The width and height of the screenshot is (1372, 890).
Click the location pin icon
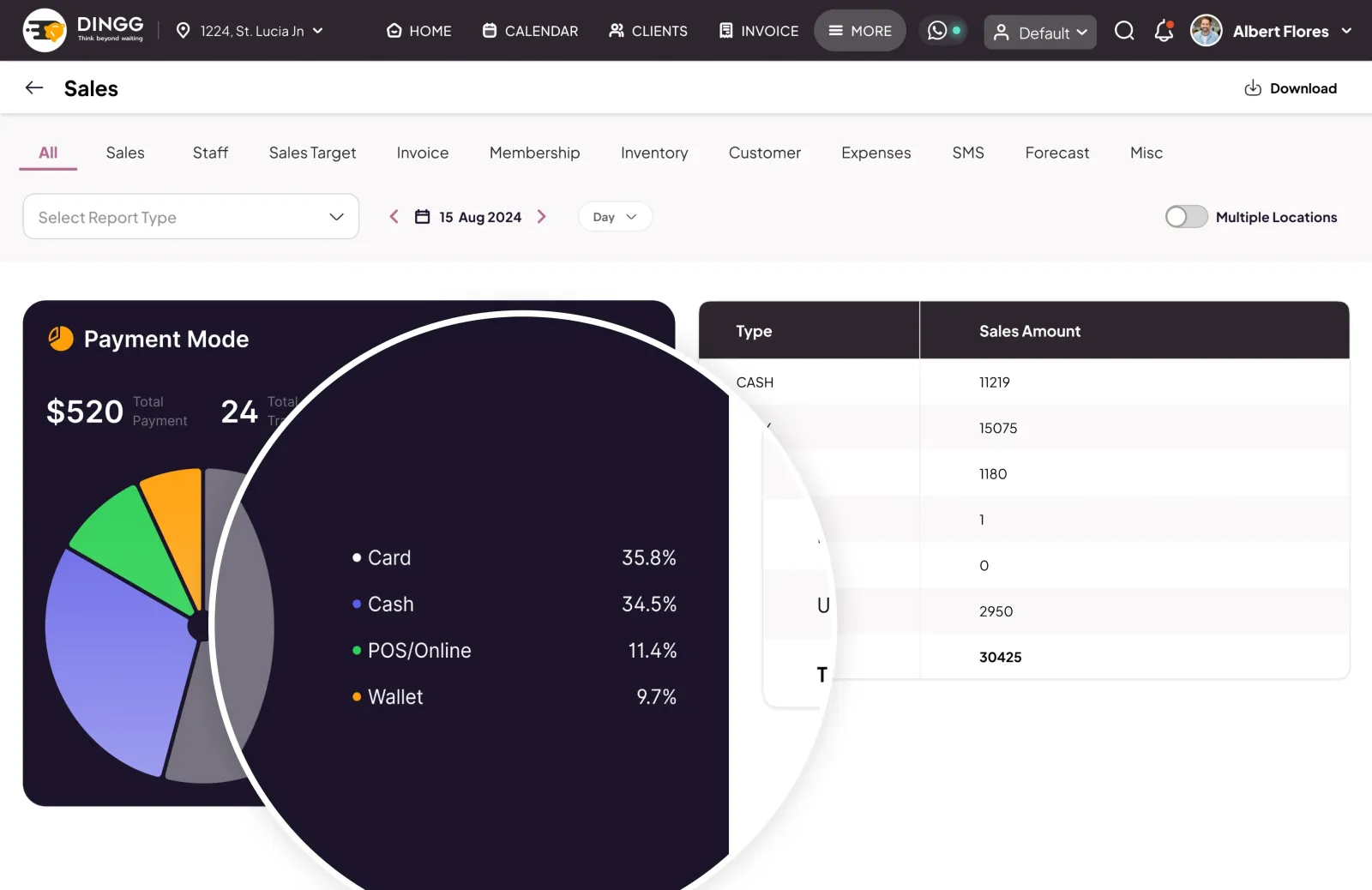click(x=183, y=31)
